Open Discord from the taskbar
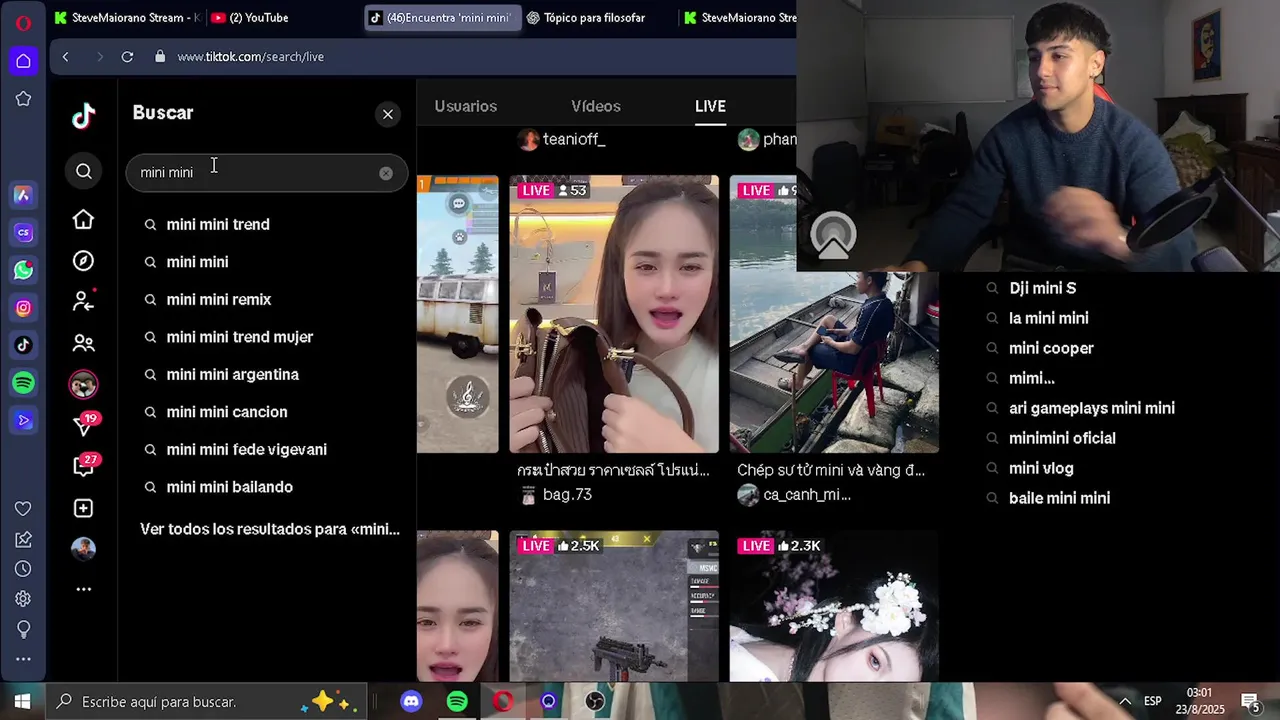 (411, 702)
